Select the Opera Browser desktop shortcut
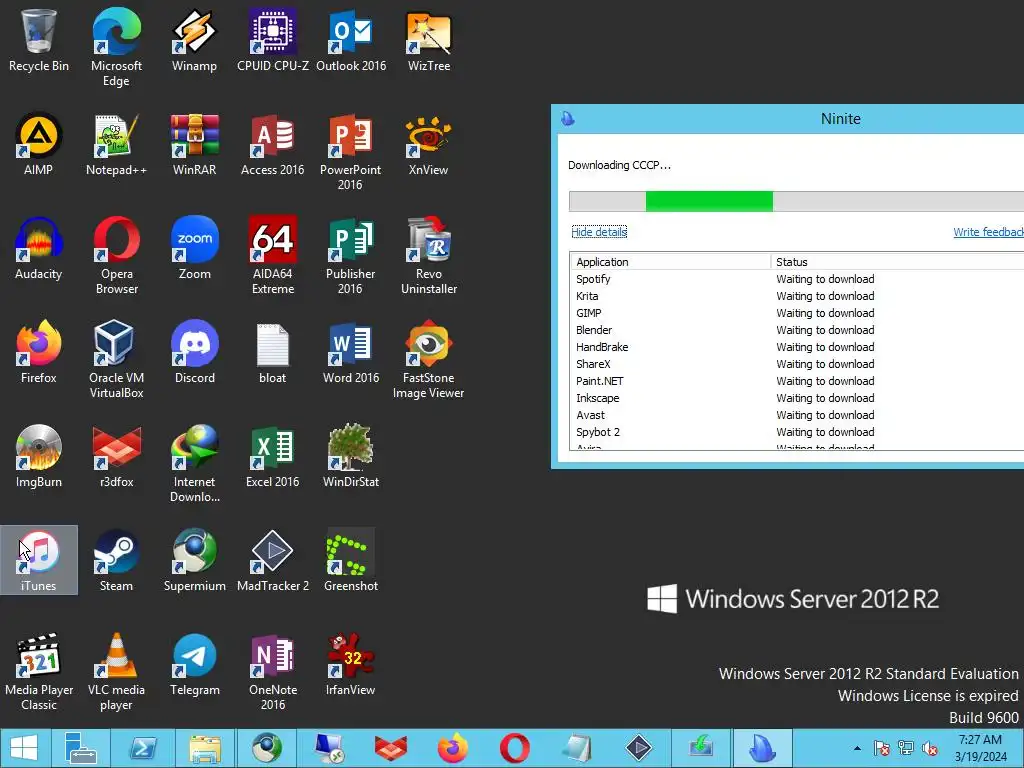The image size is (1024, 768). click(x=116, y=256)
